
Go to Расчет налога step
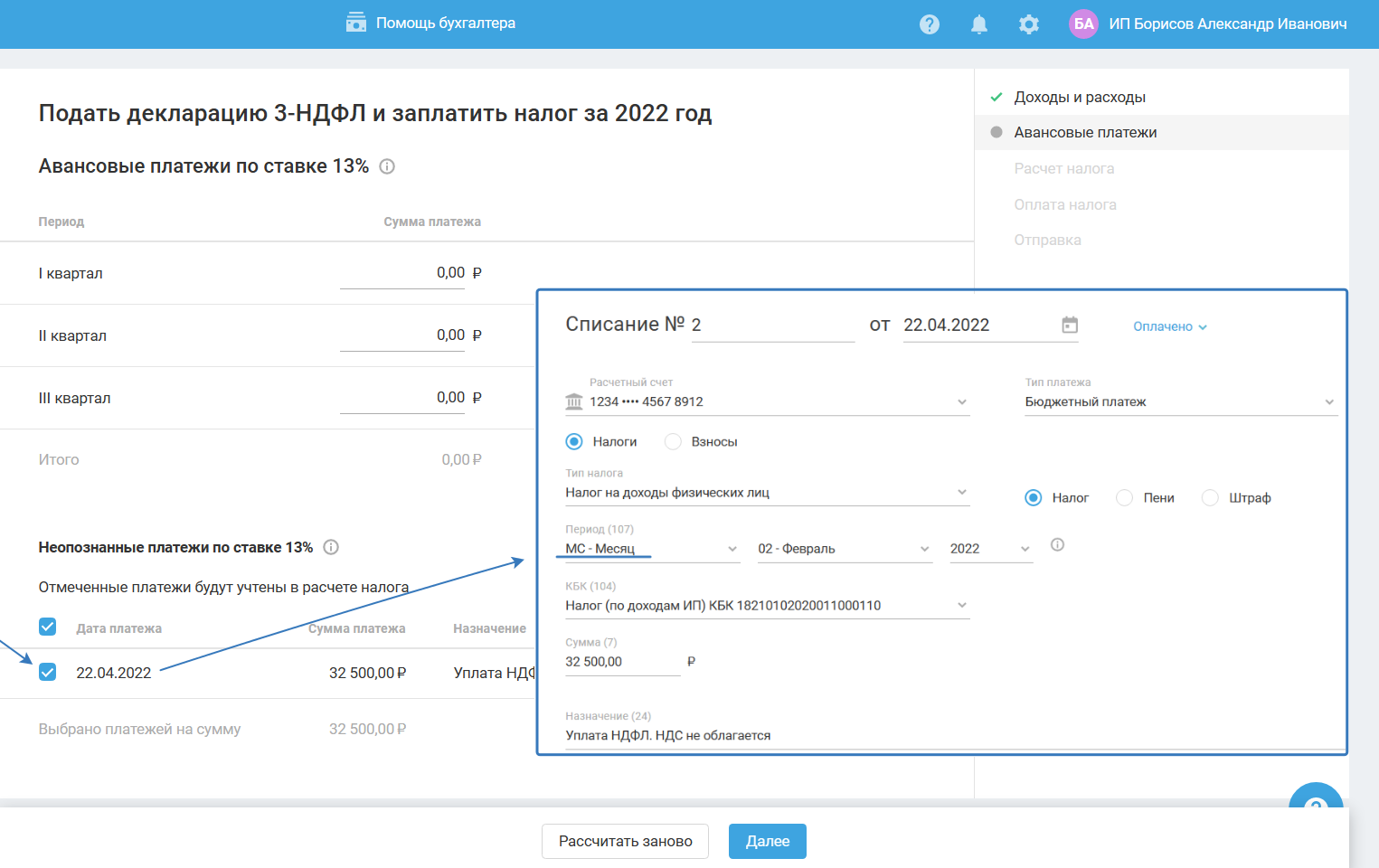tap(1064, 168)
